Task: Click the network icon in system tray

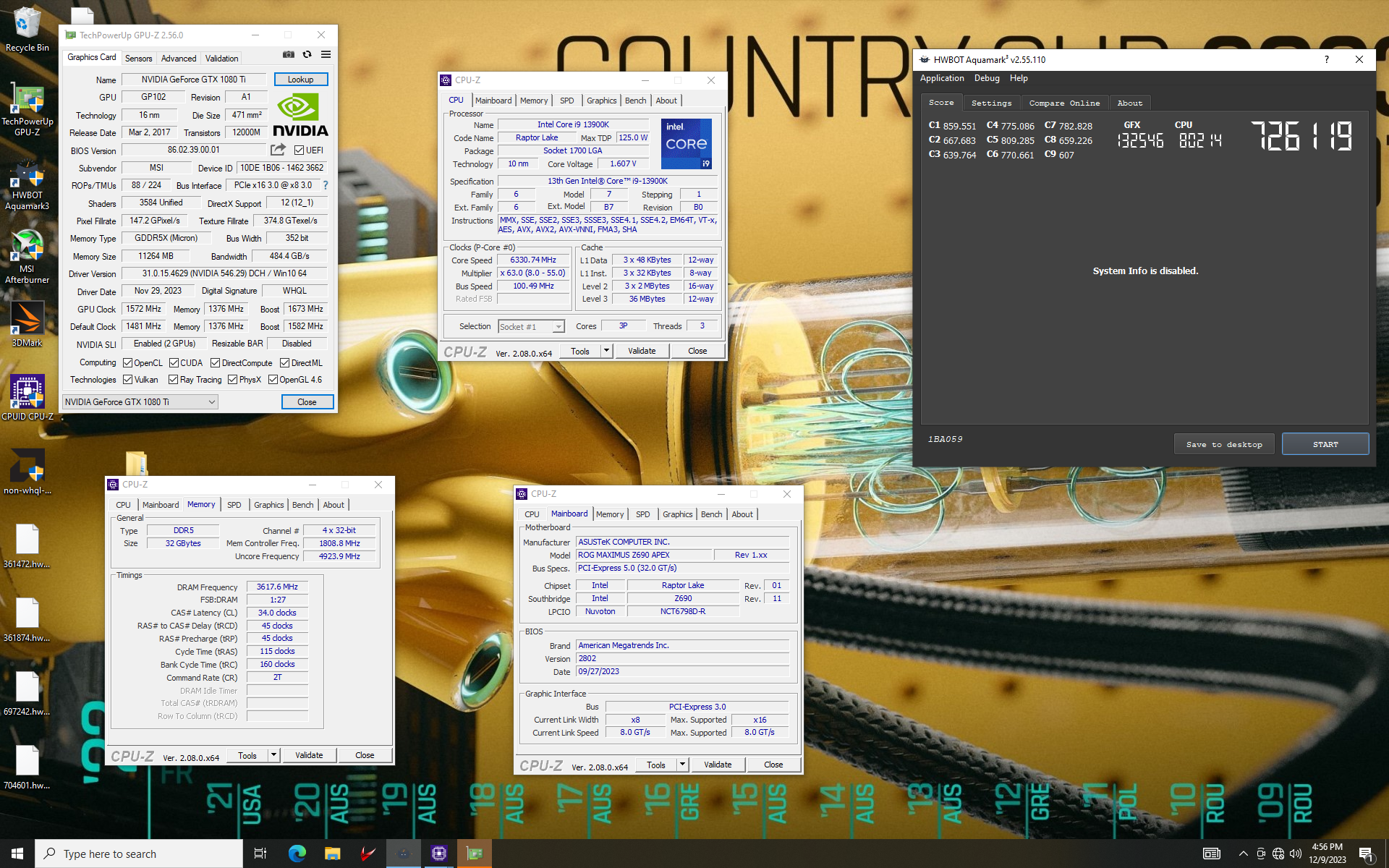Action: coord(1278,854)
